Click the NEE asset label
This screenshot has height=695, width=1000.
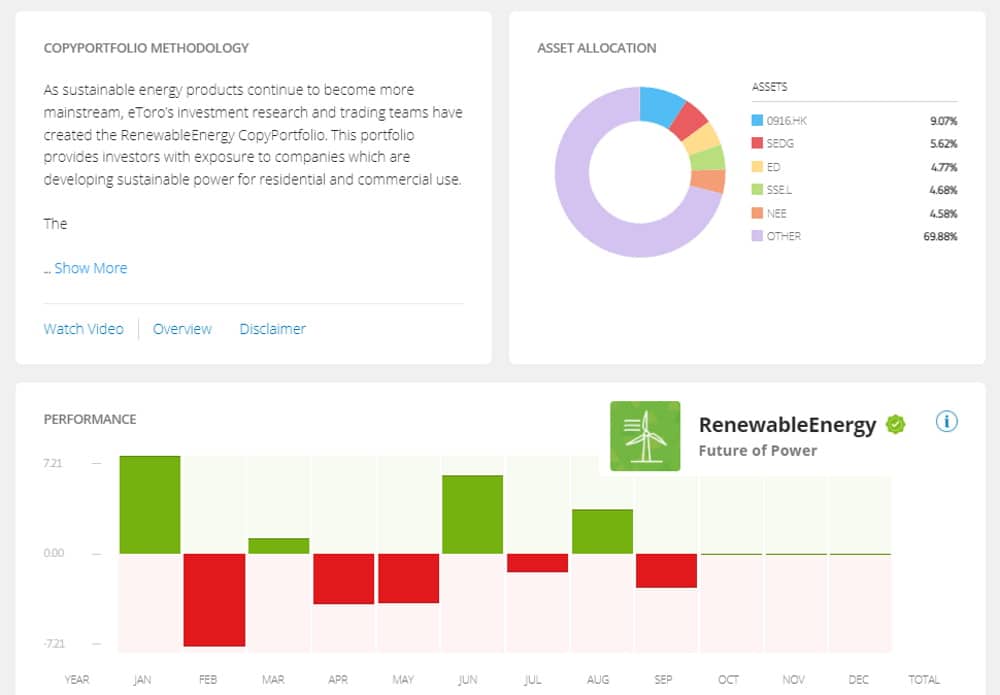pos(776,213)
